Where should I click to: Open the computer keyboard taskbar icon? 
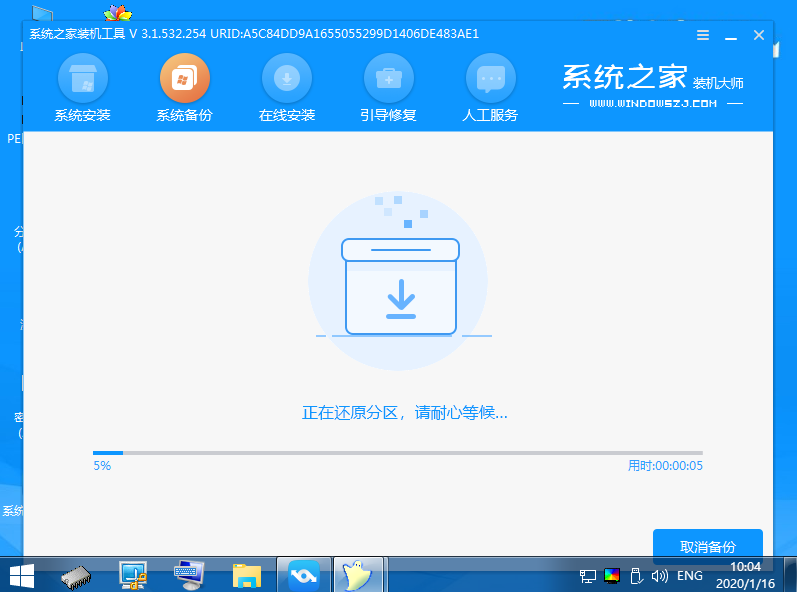click(x=189, y=575)
